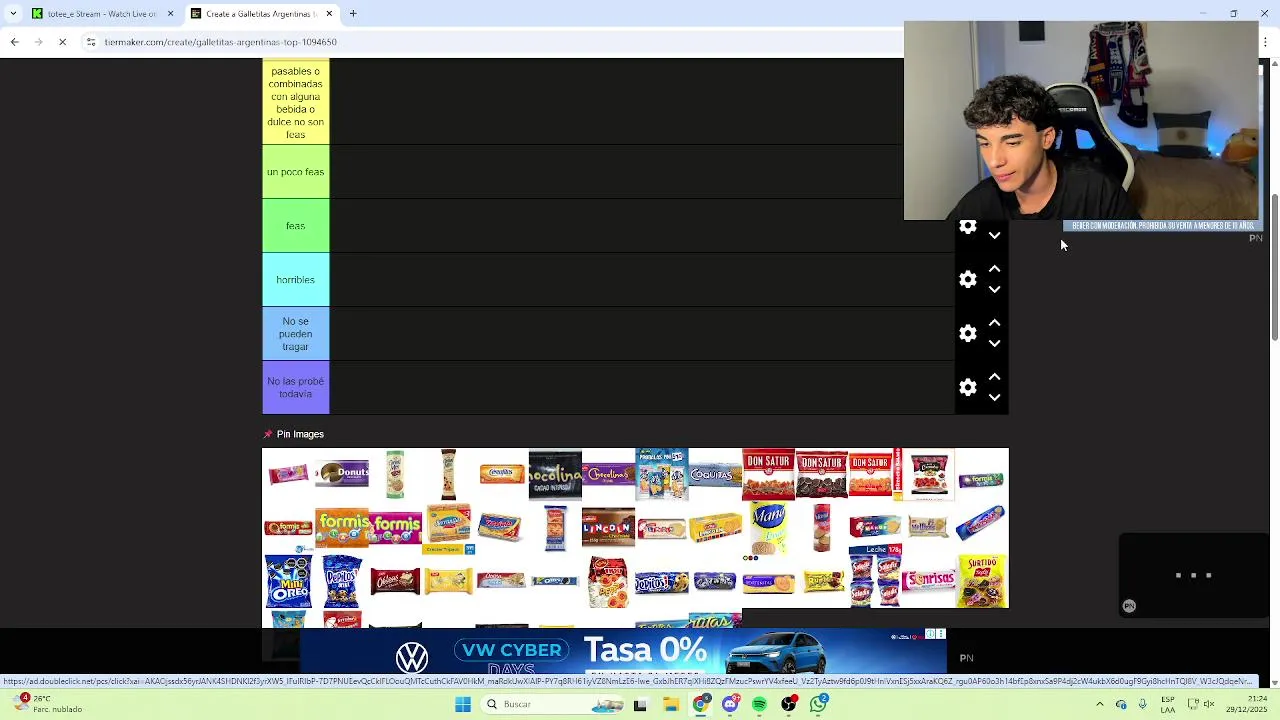1280x720 pixels.
Task: Pick the slim Oreo pack image
Action: coord(555,581)
